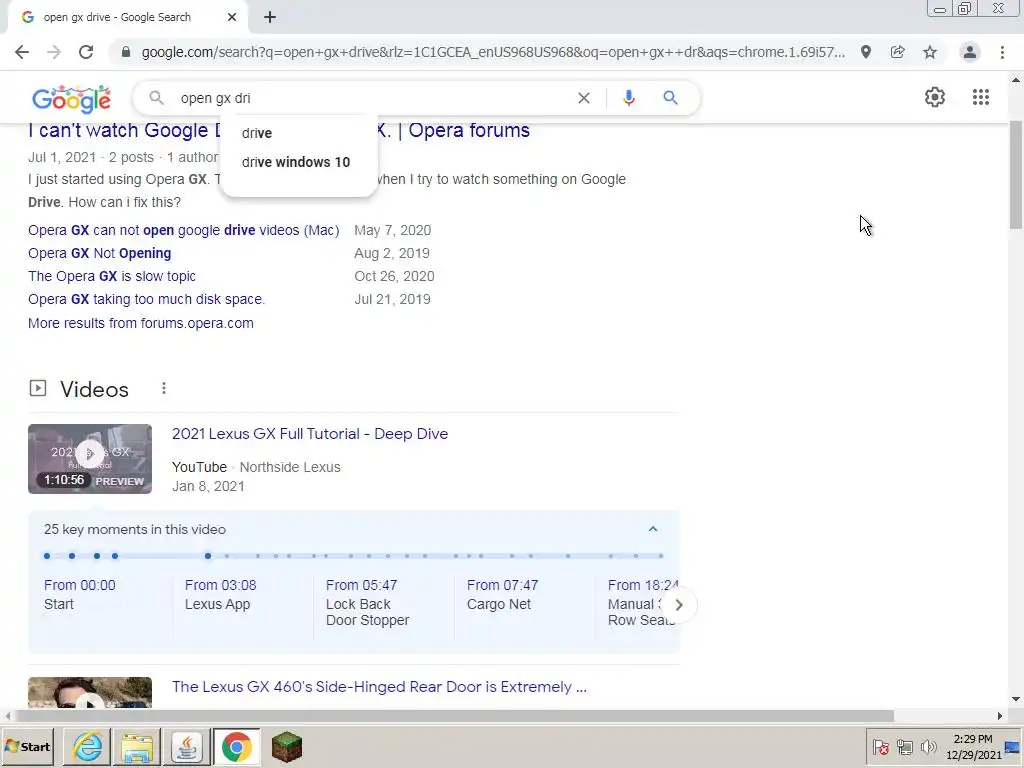1024x768 pixels.
Task: Click the address bar URL
Action: click(493, 52)
